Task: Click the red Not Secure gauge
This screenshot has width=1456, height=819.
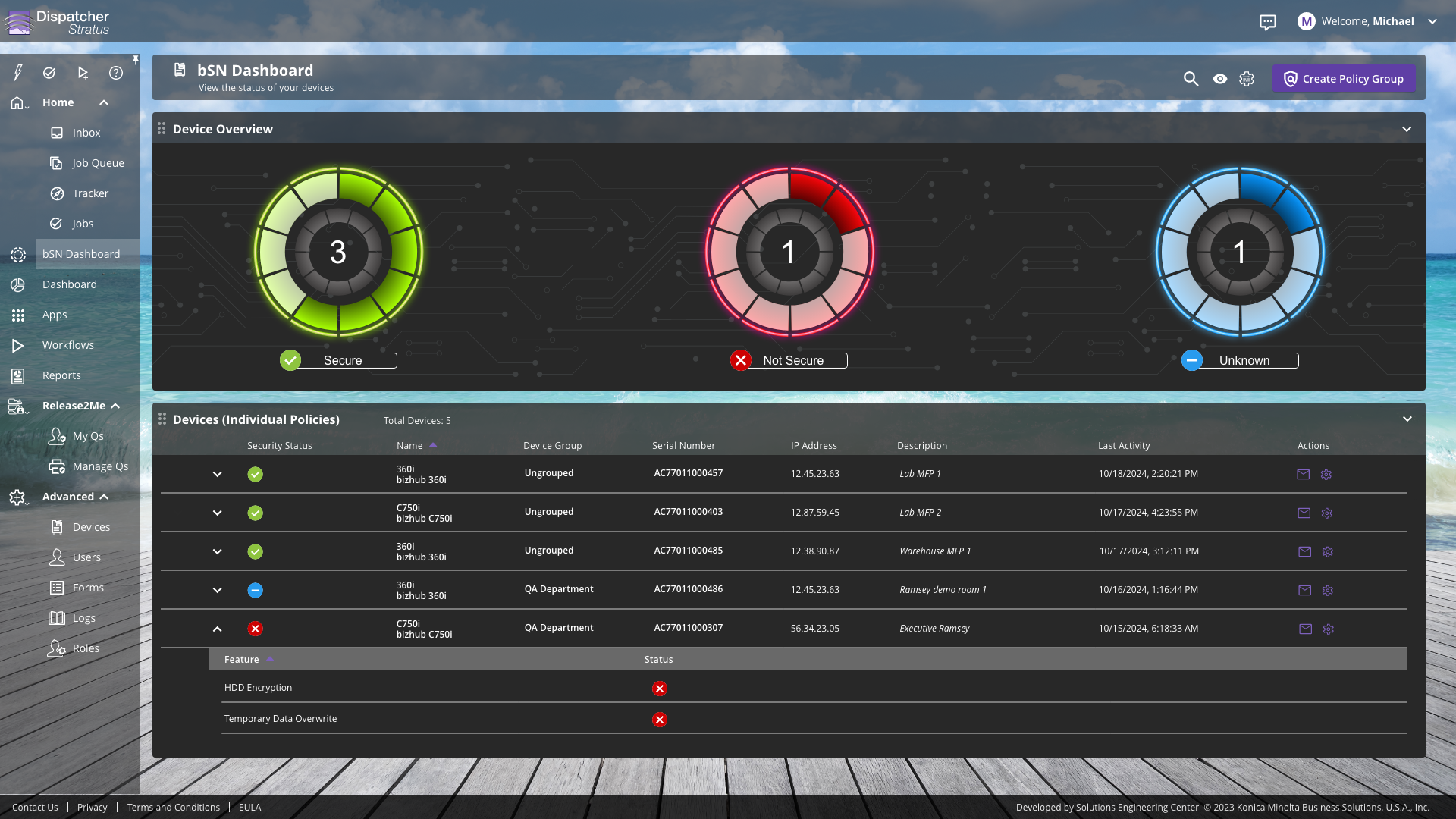Action: coord(789,252)
